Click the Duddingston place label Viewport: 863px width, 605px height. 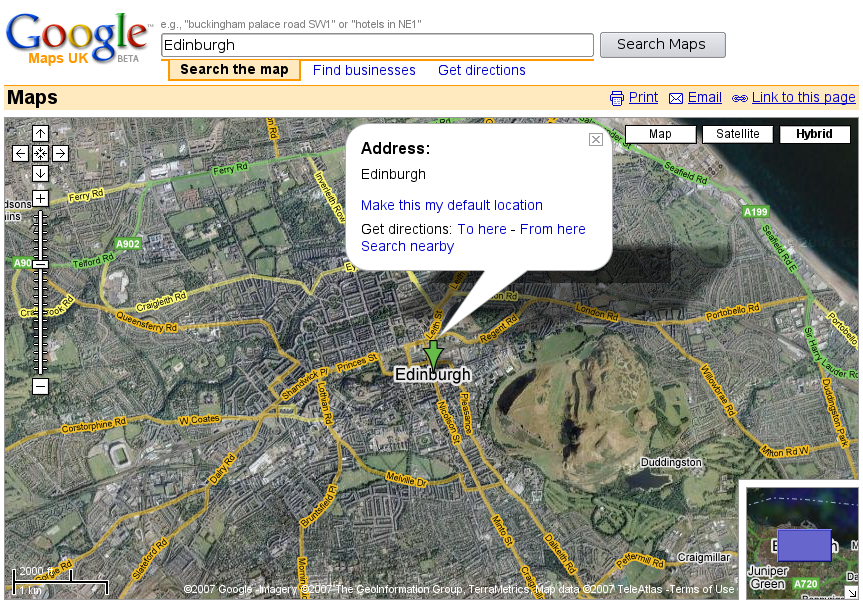pyautogui.click(x=671, y=462)
